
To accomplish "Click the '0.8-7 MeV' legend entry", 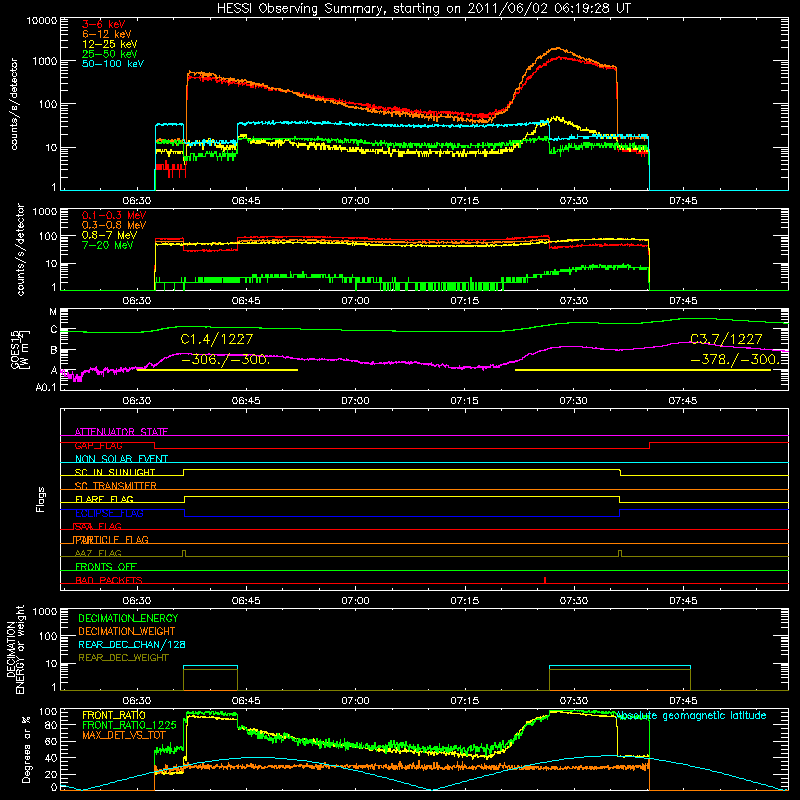I will 109,235.
